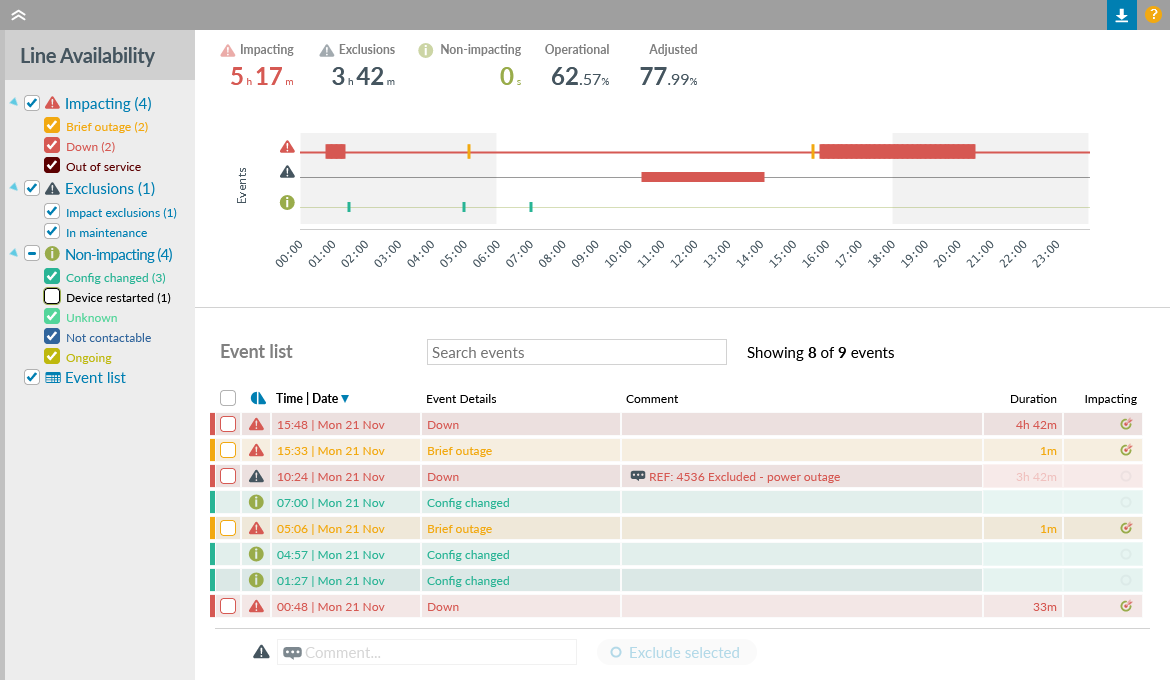
Task: Click the pie-chart column icon in event list header
Action: pyautogui.click(x=256, y=398)
